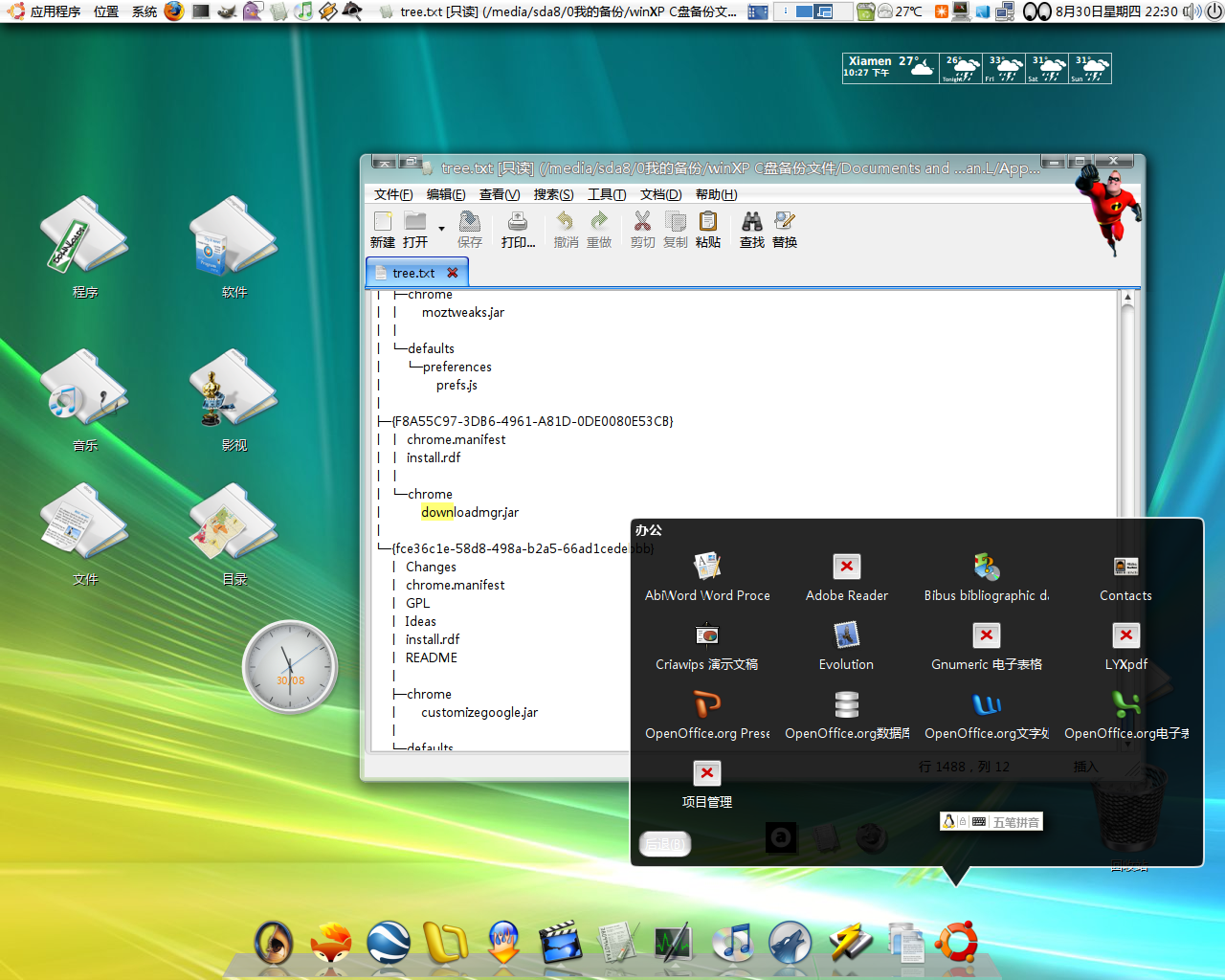This screenshot has height=980, width=1225.
Task: Click the date and time in the panel
Action: [x=1116, y=11]
